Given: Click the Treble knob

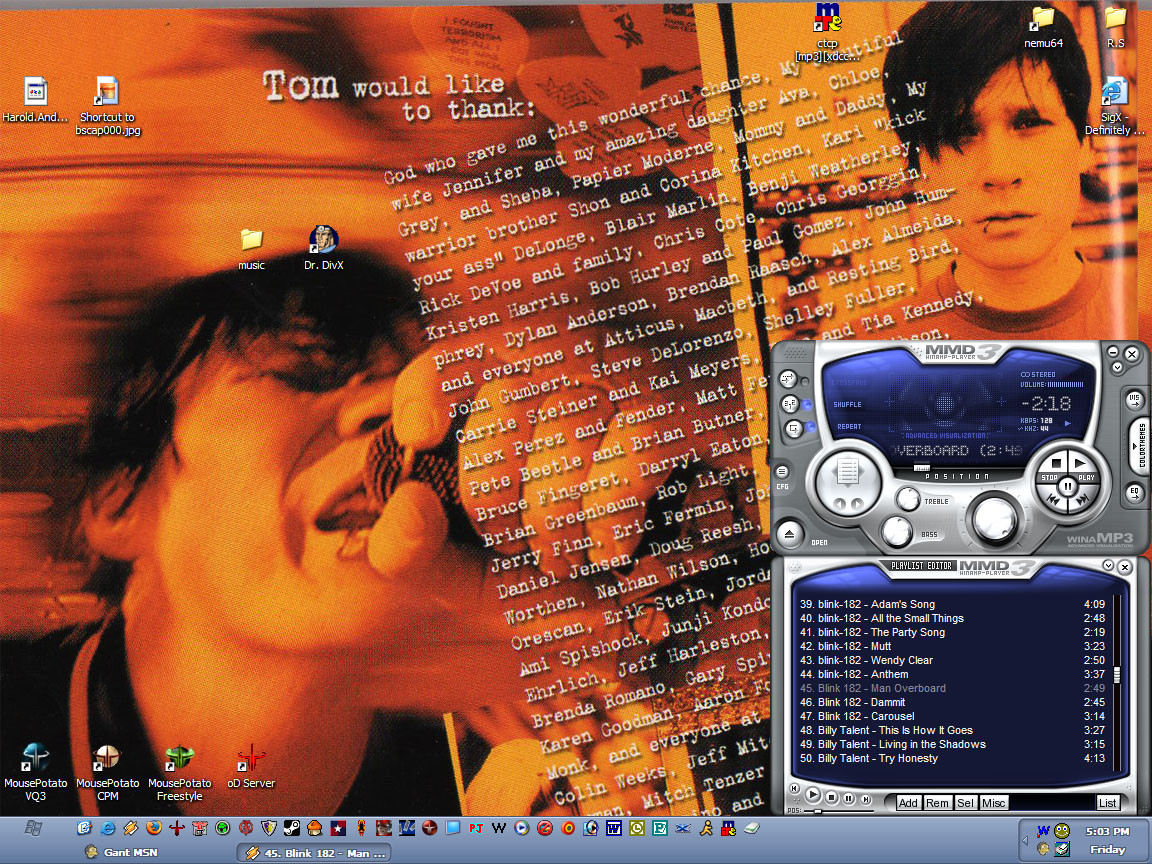Looking at the screenshot, I should [908, 500].
